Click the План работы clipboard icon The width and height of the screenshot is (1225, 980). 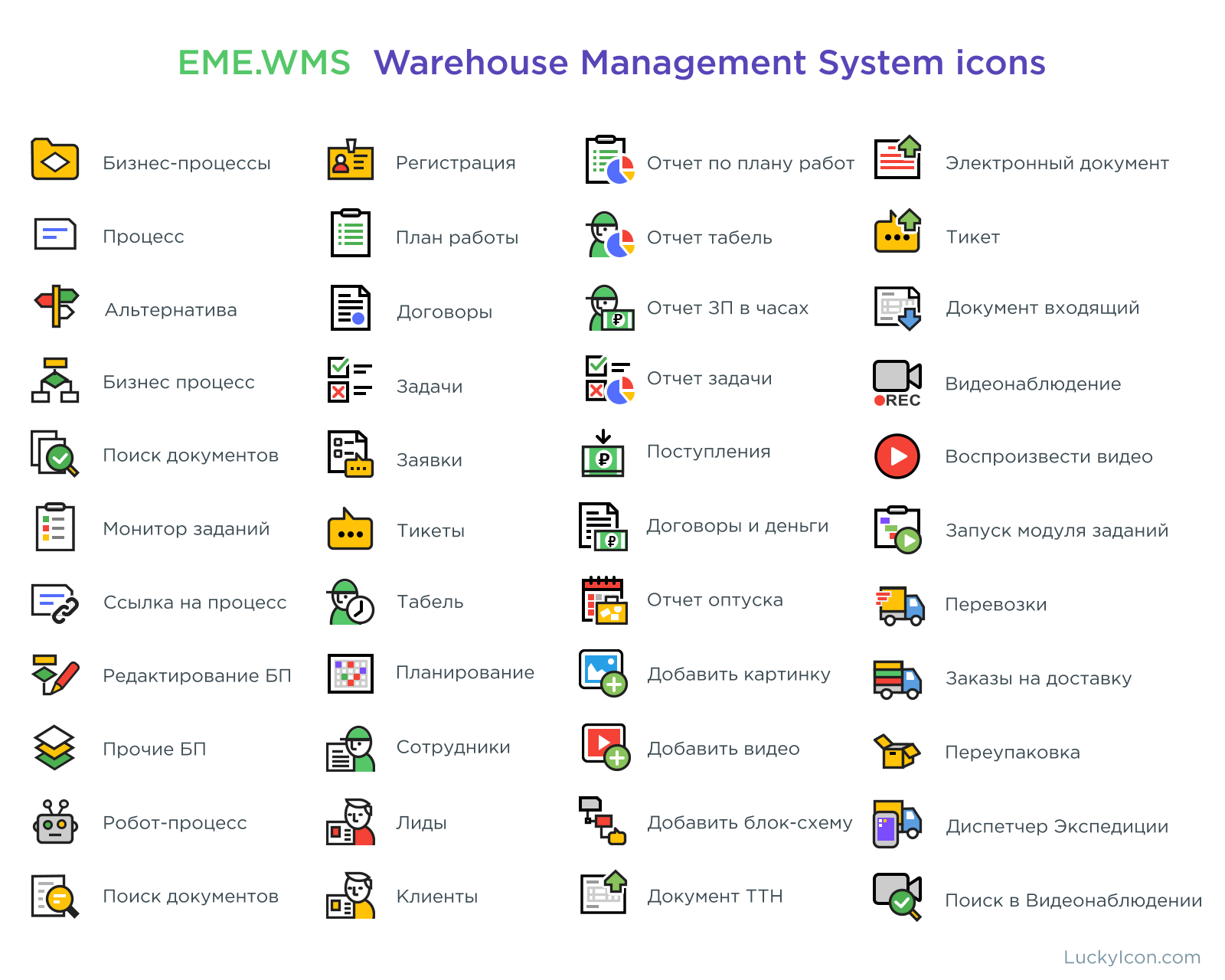click(351, 233)
